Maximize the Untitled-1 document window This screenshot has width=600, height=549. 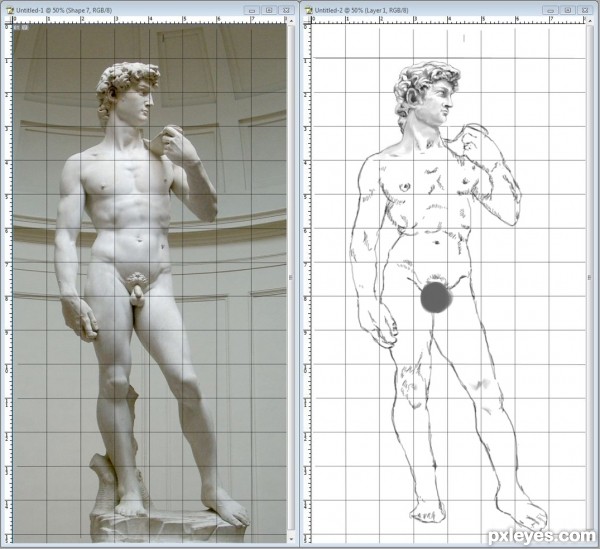tap(269, 10)
